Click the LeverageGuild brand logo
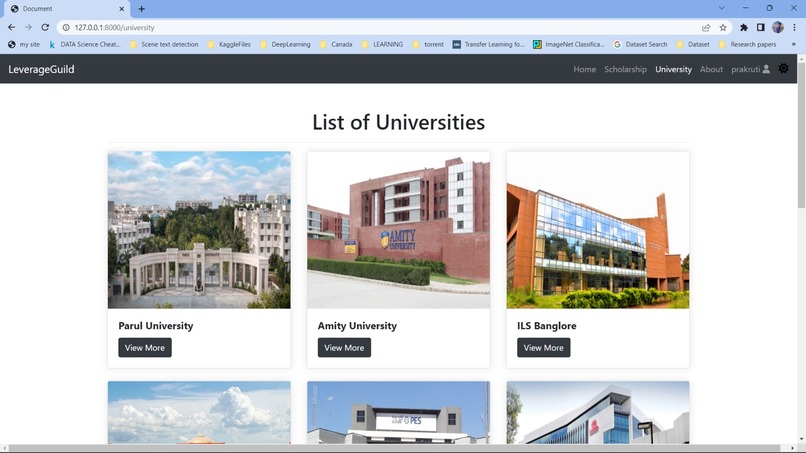The width and height of the screenshot is (806, 453). [x=41, y=69]
